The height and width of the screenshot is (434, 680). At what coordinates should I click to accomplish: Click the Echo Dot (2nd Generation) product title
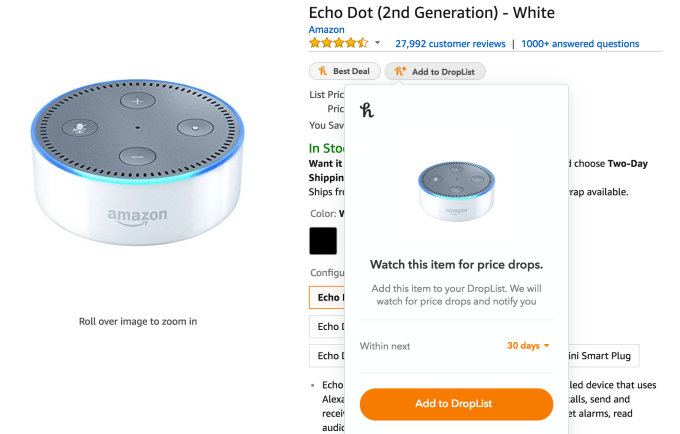(431, 12)
